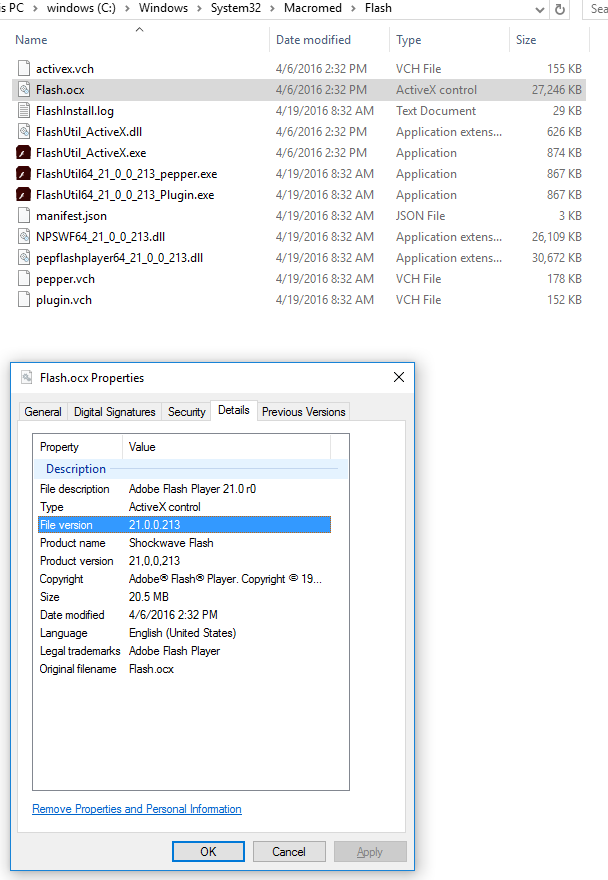The height and width of the screenshot is (880, 608).
Task: Click the activex.vch file icon
Action: pos(24,68)
